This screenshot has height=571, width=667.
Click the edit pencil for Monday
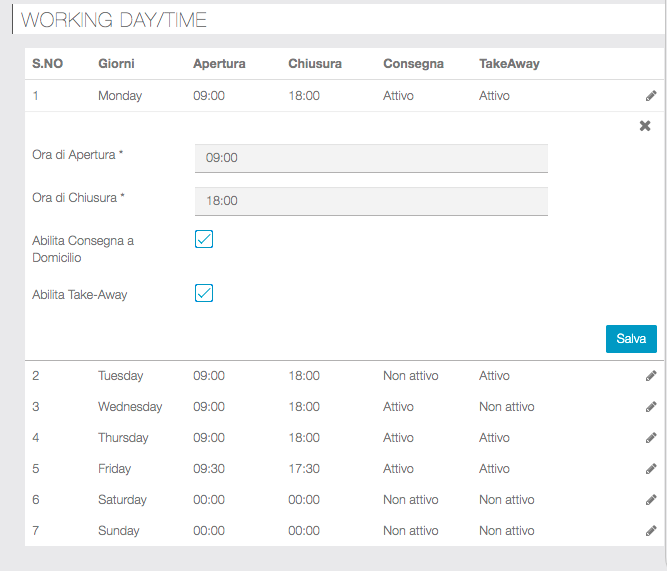651,96
